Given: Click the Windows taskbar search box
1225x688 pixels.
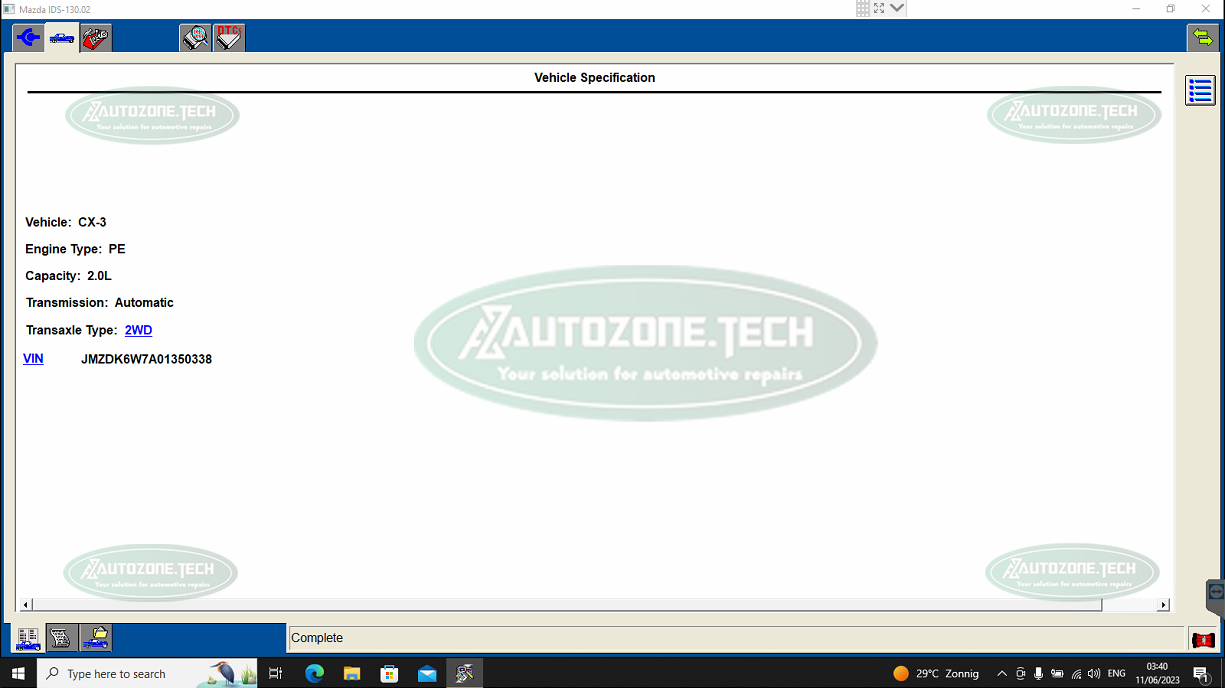Looking at the screenshot, I should point(130,674).
